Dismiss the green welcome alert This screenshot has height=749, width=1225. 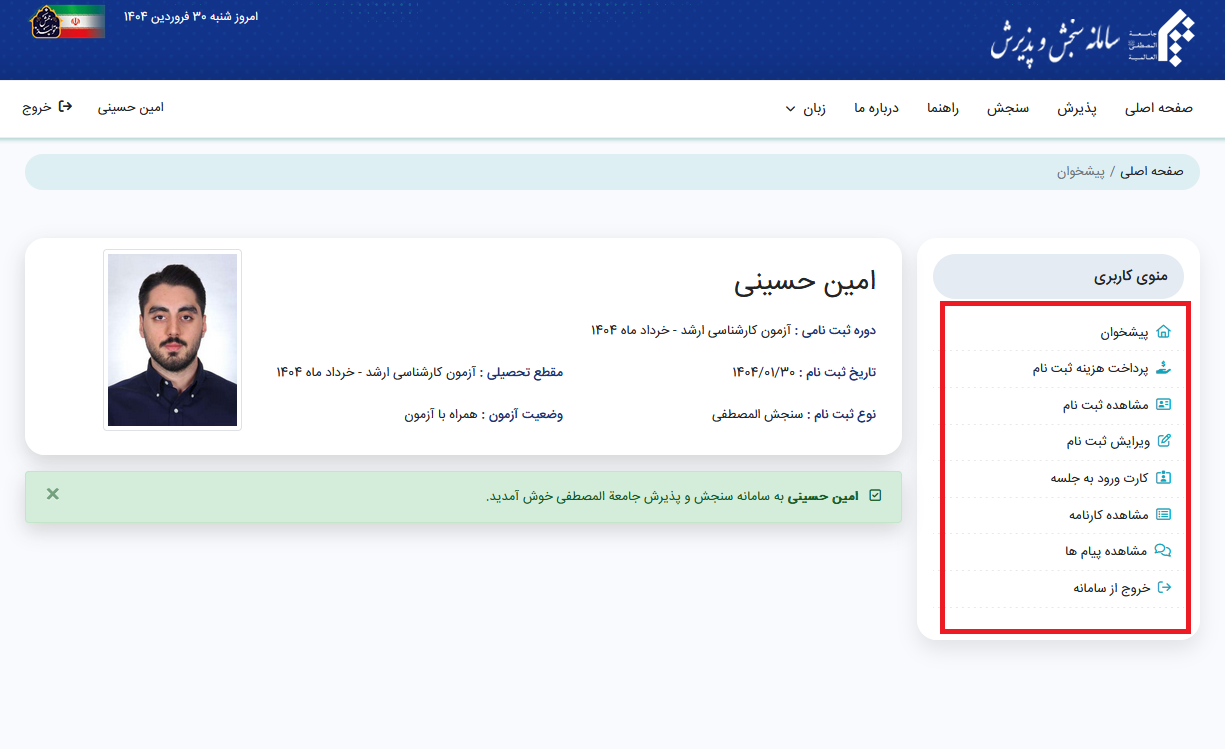coord(53,494)
